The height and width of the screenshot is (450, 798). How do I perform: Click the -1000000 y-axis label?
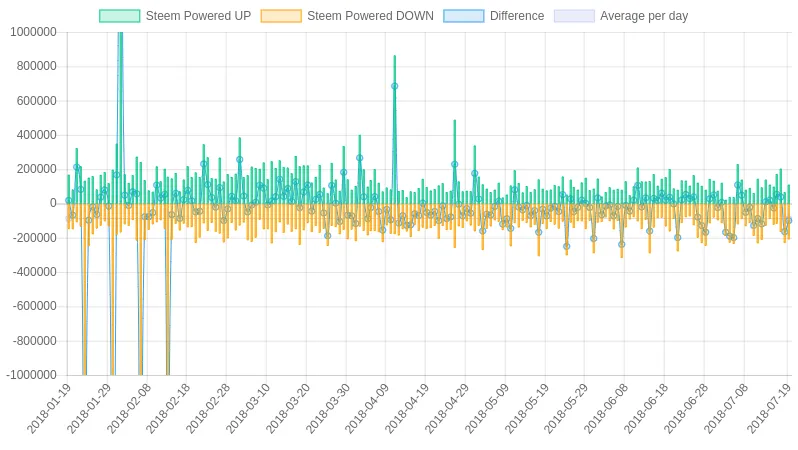31,375
